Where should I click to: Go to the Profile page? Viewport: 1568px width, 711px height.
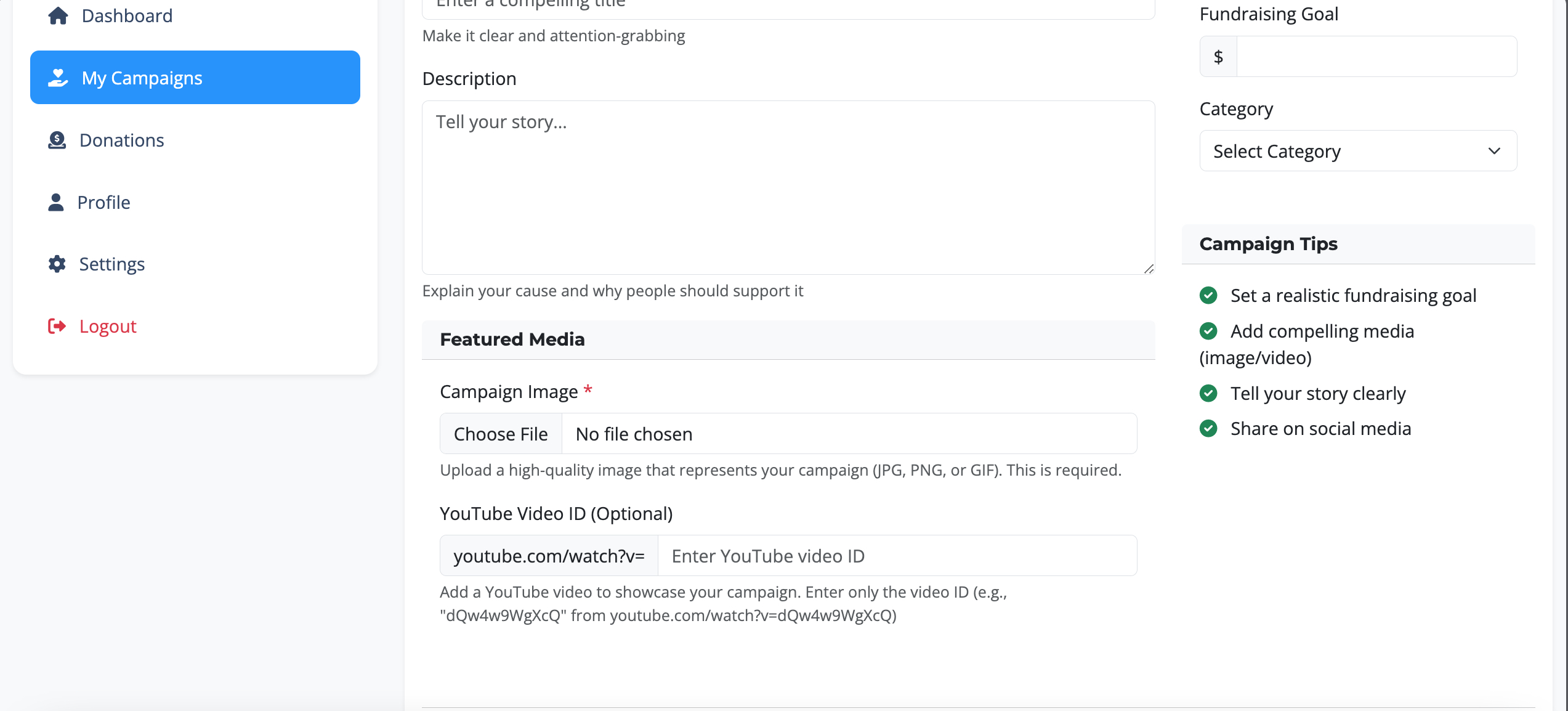coord(103,202)
